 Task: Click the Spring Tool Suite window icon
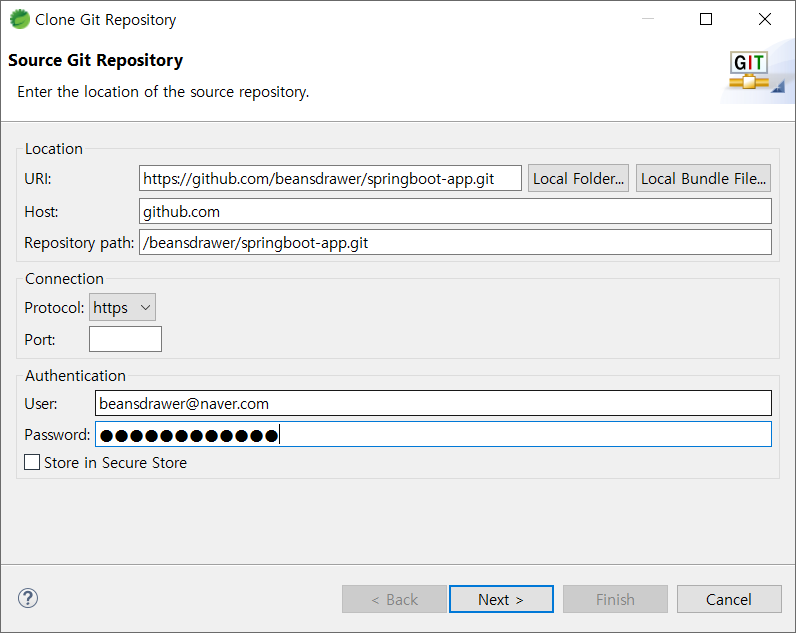20,19
